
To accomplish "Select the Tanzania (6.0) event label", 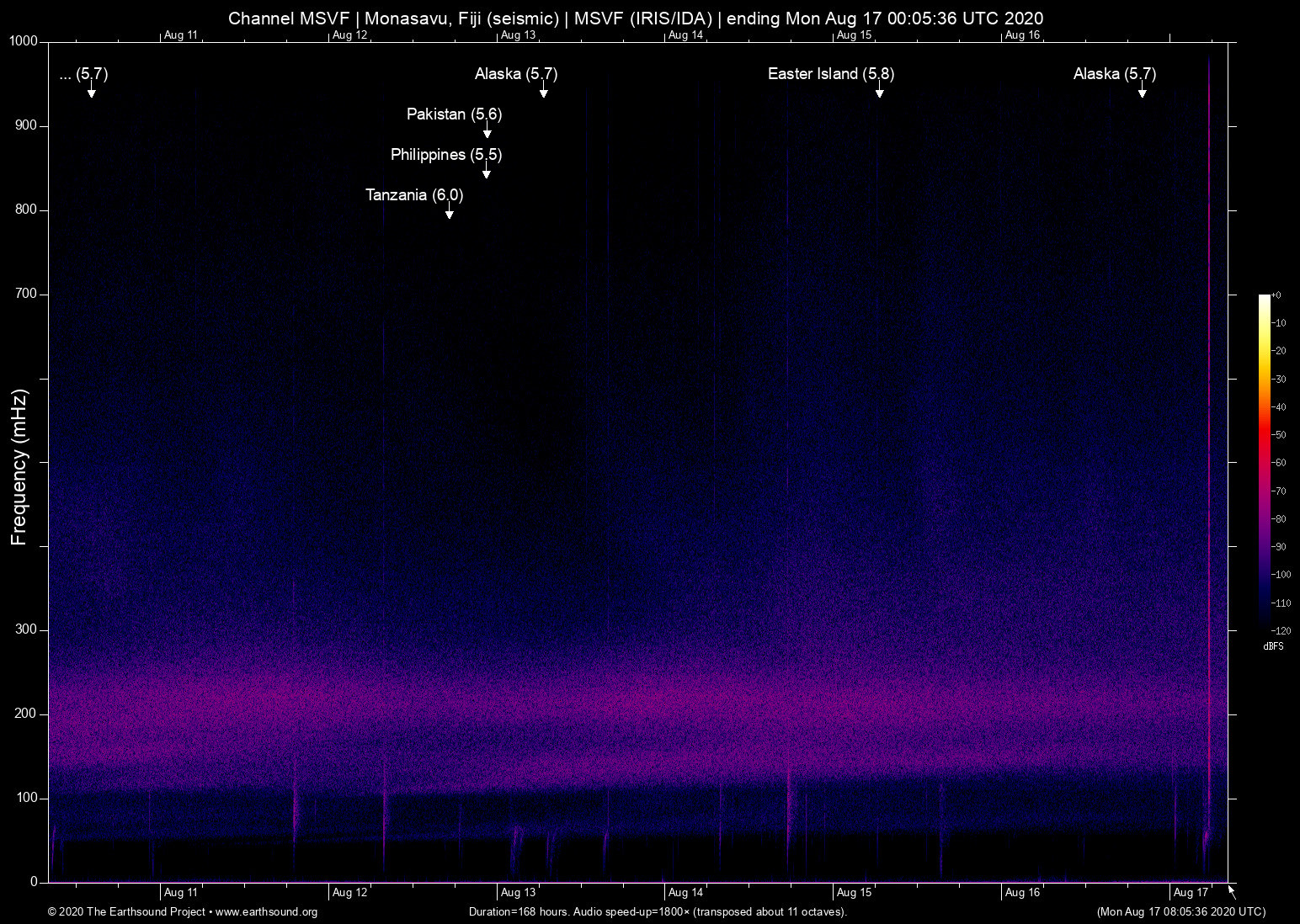I will [x=413, y=195].
